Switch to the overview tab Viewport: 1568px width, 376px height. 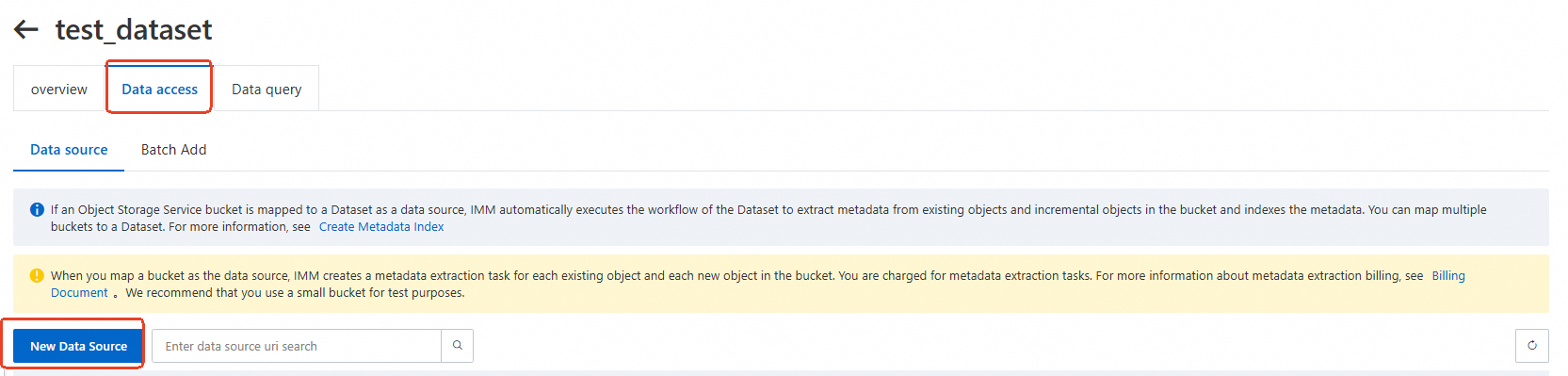tap(59, 89)
